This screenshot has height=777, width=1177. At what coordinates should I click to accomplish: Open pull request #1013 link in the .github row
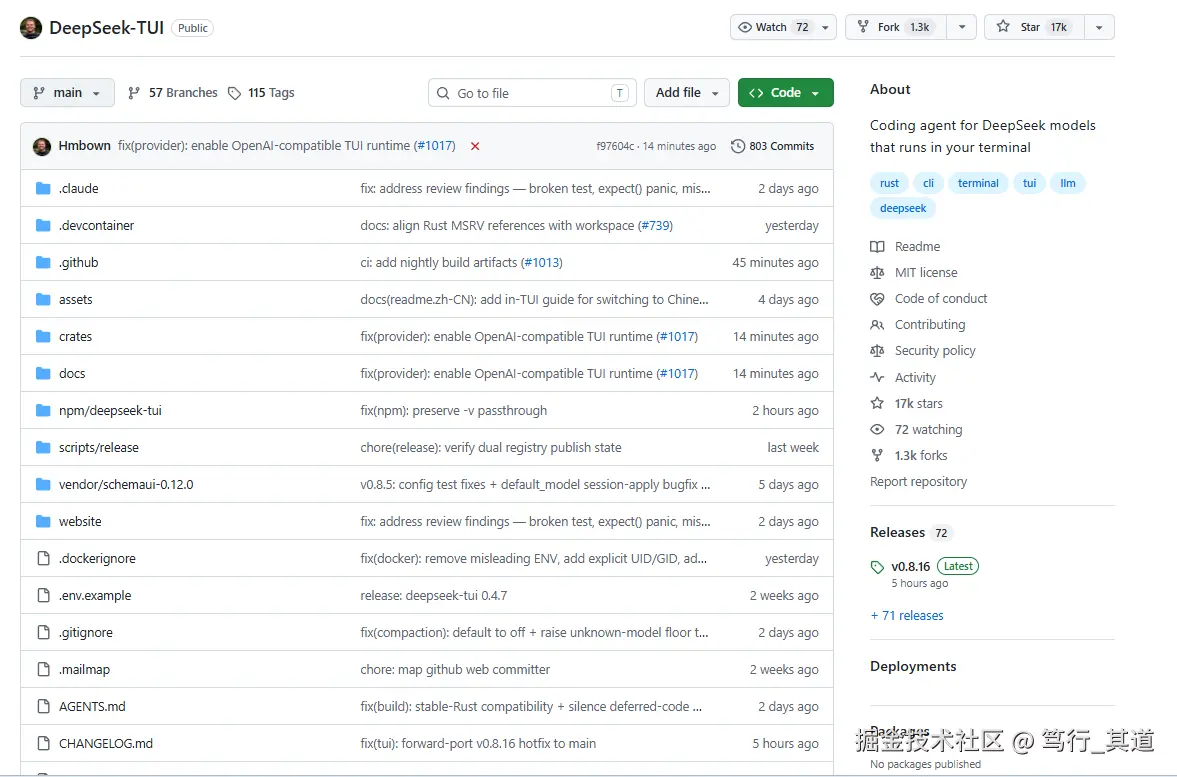pos(542,262)
